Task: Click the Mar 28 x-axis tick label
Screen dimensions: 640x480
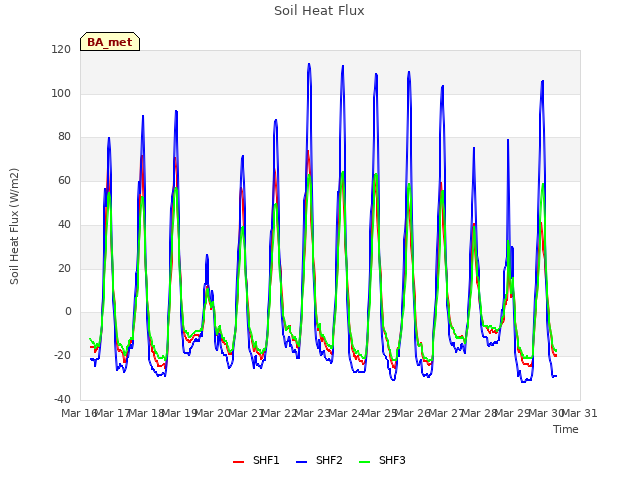Action: coord(480,413)
